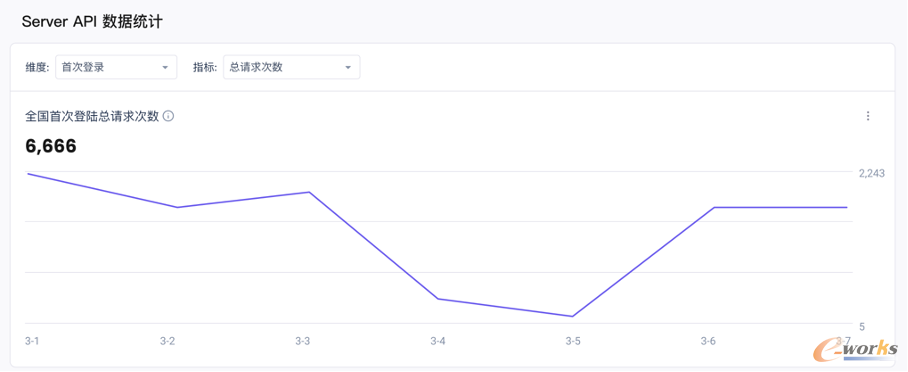The width and height of the screenshot is (908, 372).
Task: Expand the 指标 dropdown arrow
Action: point(348,67)
